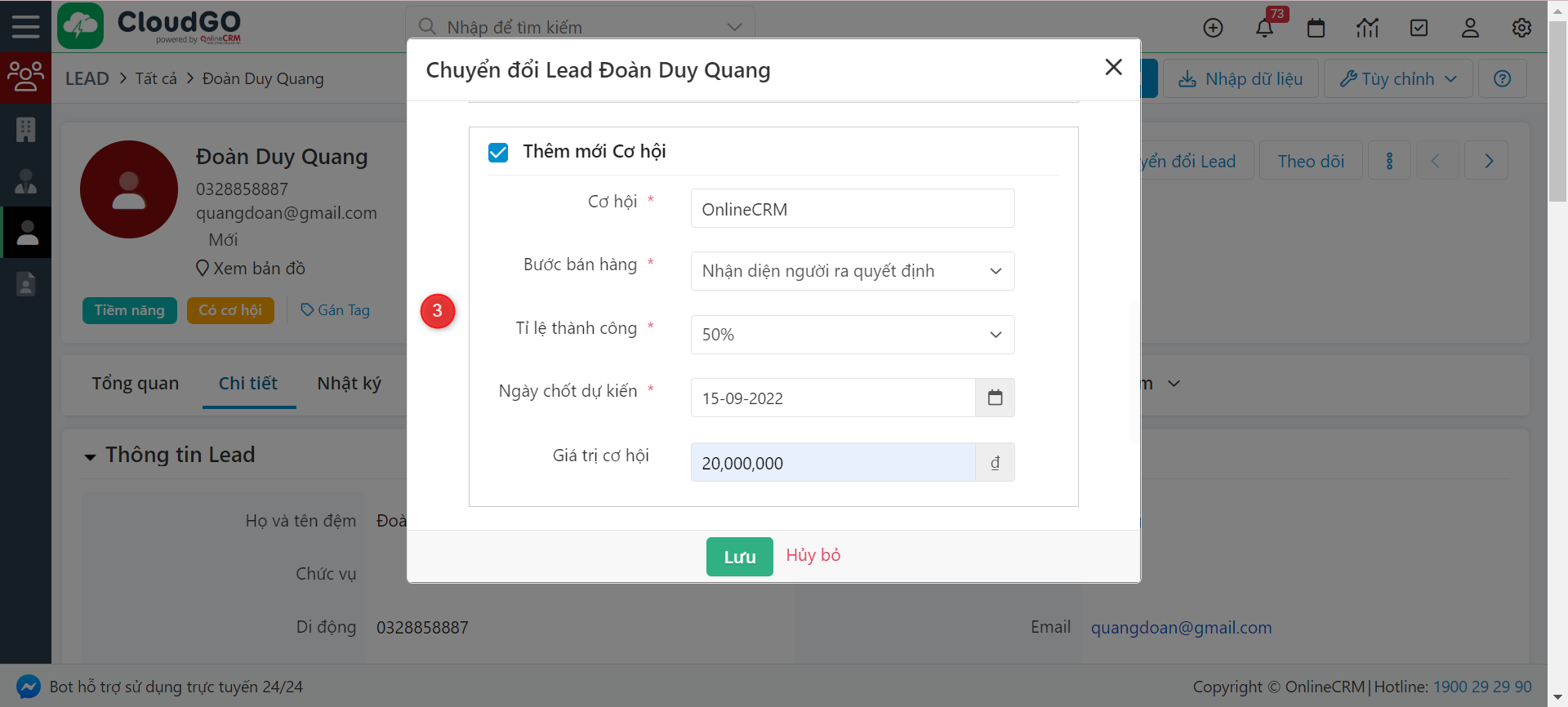Open the settings gear icon

[1521, 28]
